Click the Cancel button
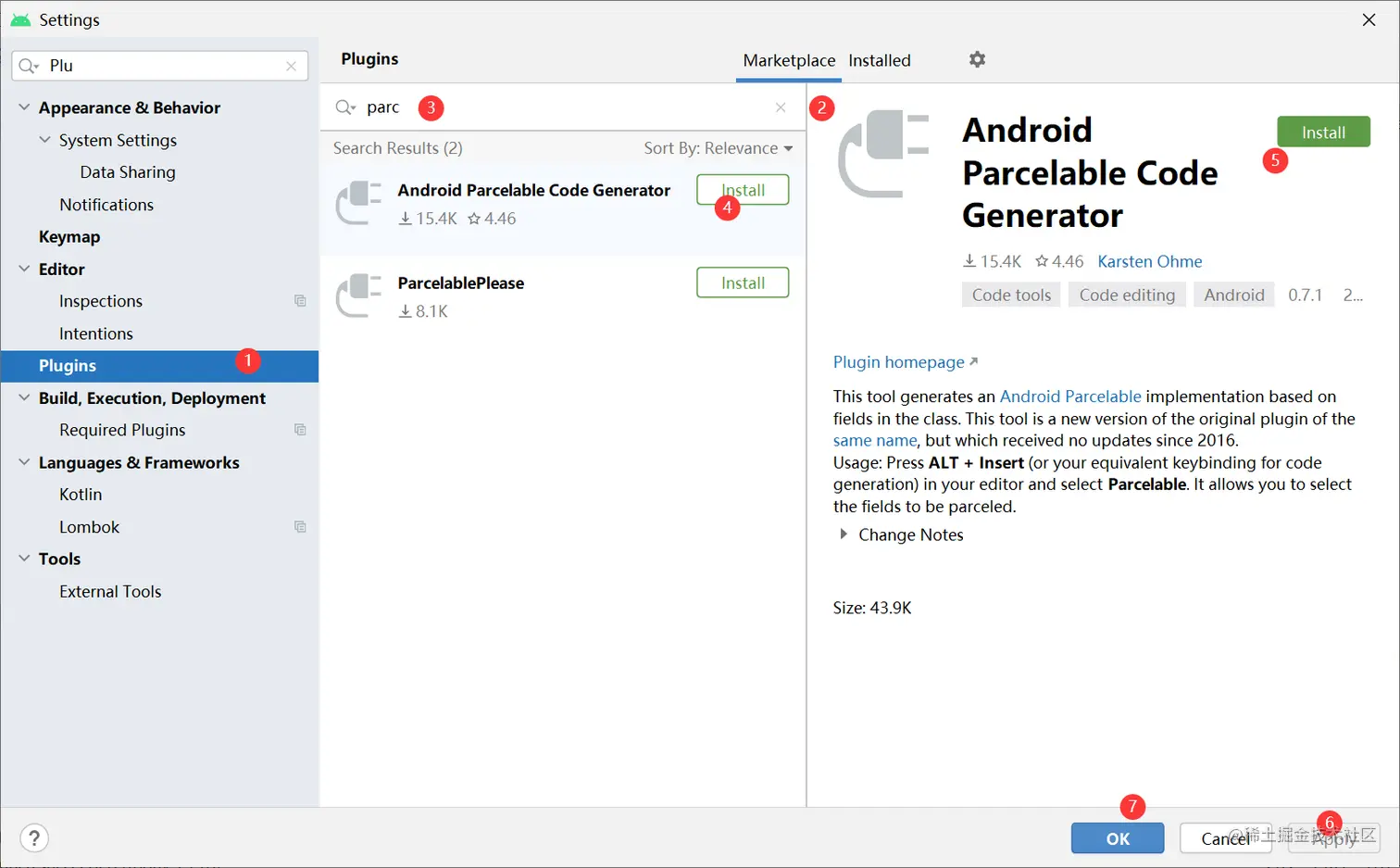This screenshot has width=1400, height=868. pyautogui.click(x=1225, y=838)
